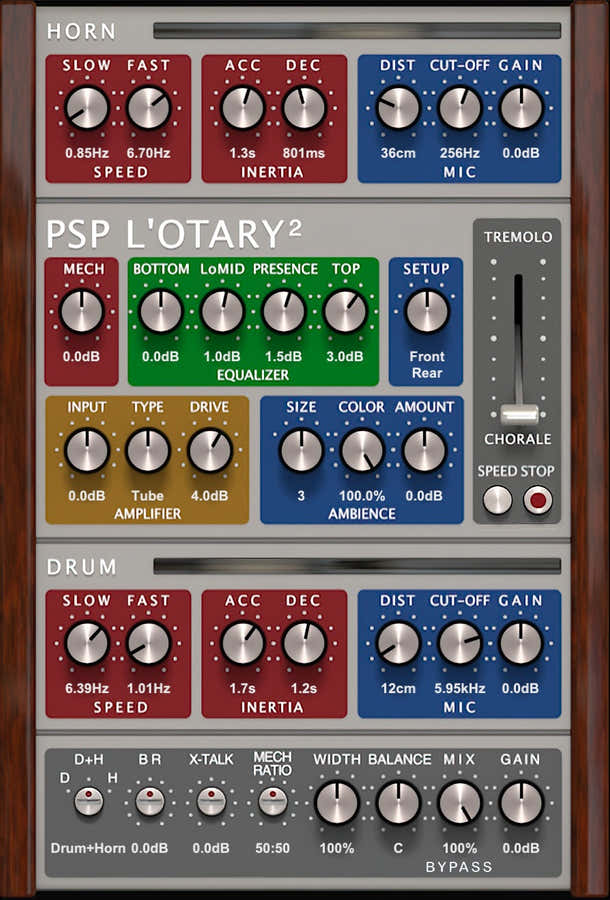Click the Tube amplifier type value
The height and width of the screenshot is (900, 610).
coord(147,495)
